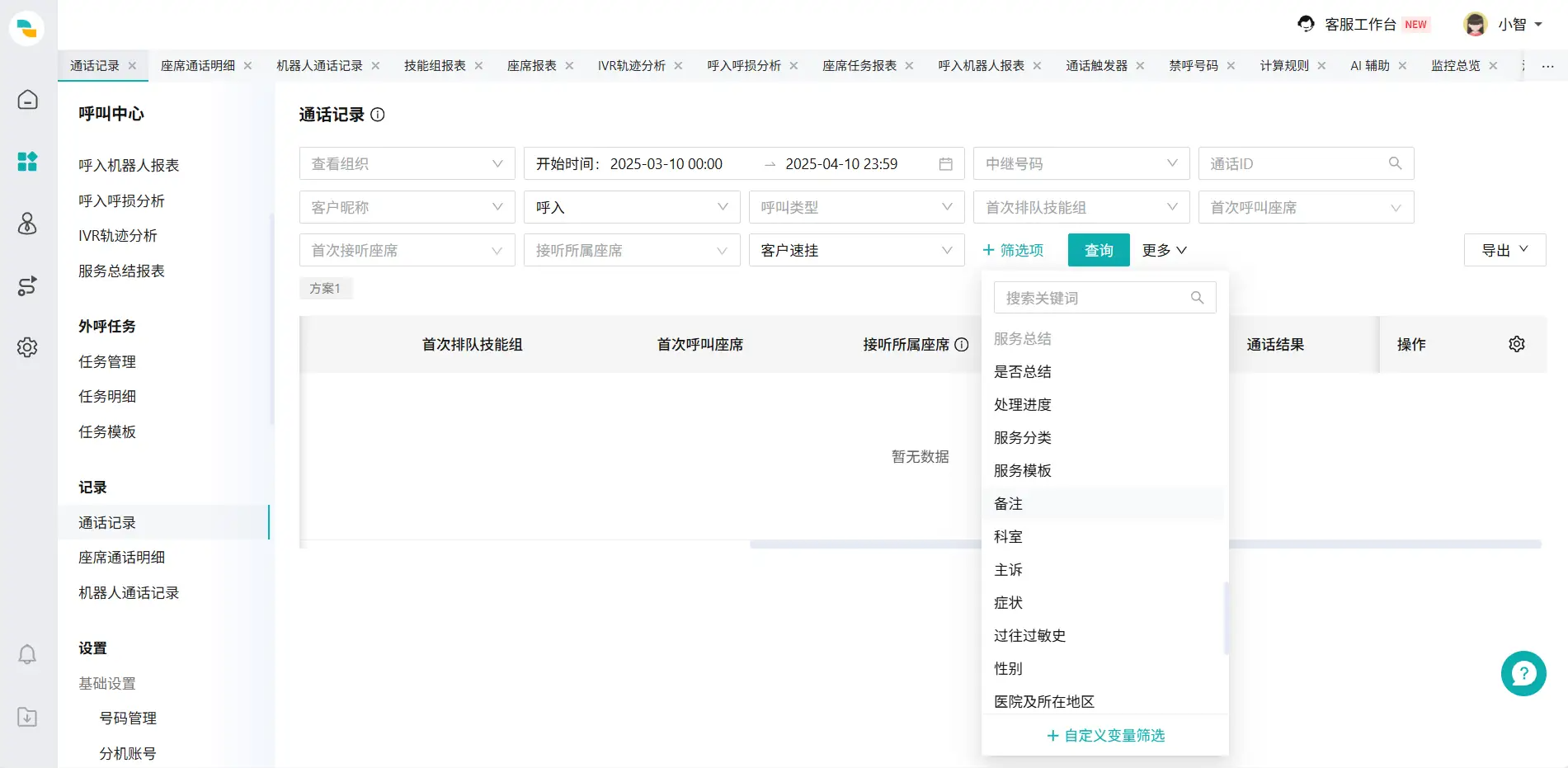Open the notification bell icon
This screenshot has width=1568, height=768.
click(x=27, y=654)
